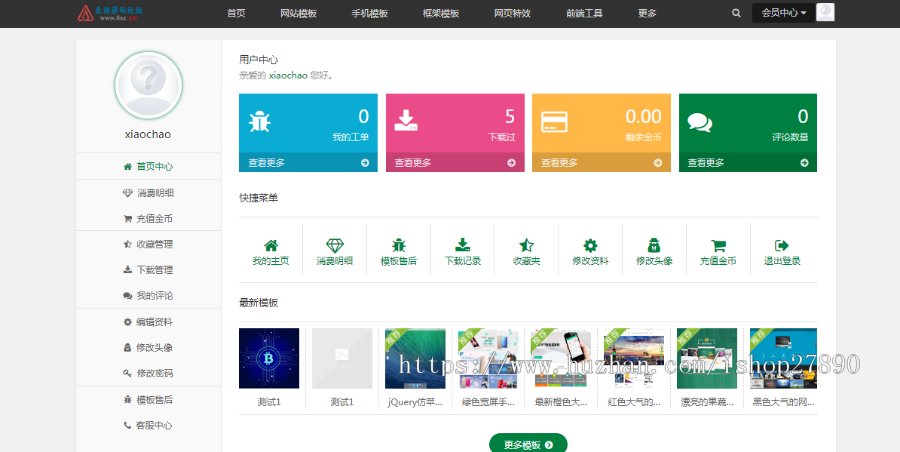Click 修改头像 icon in quick menu
This screenshot has height=452, width=900.
(x=654, y=246)
